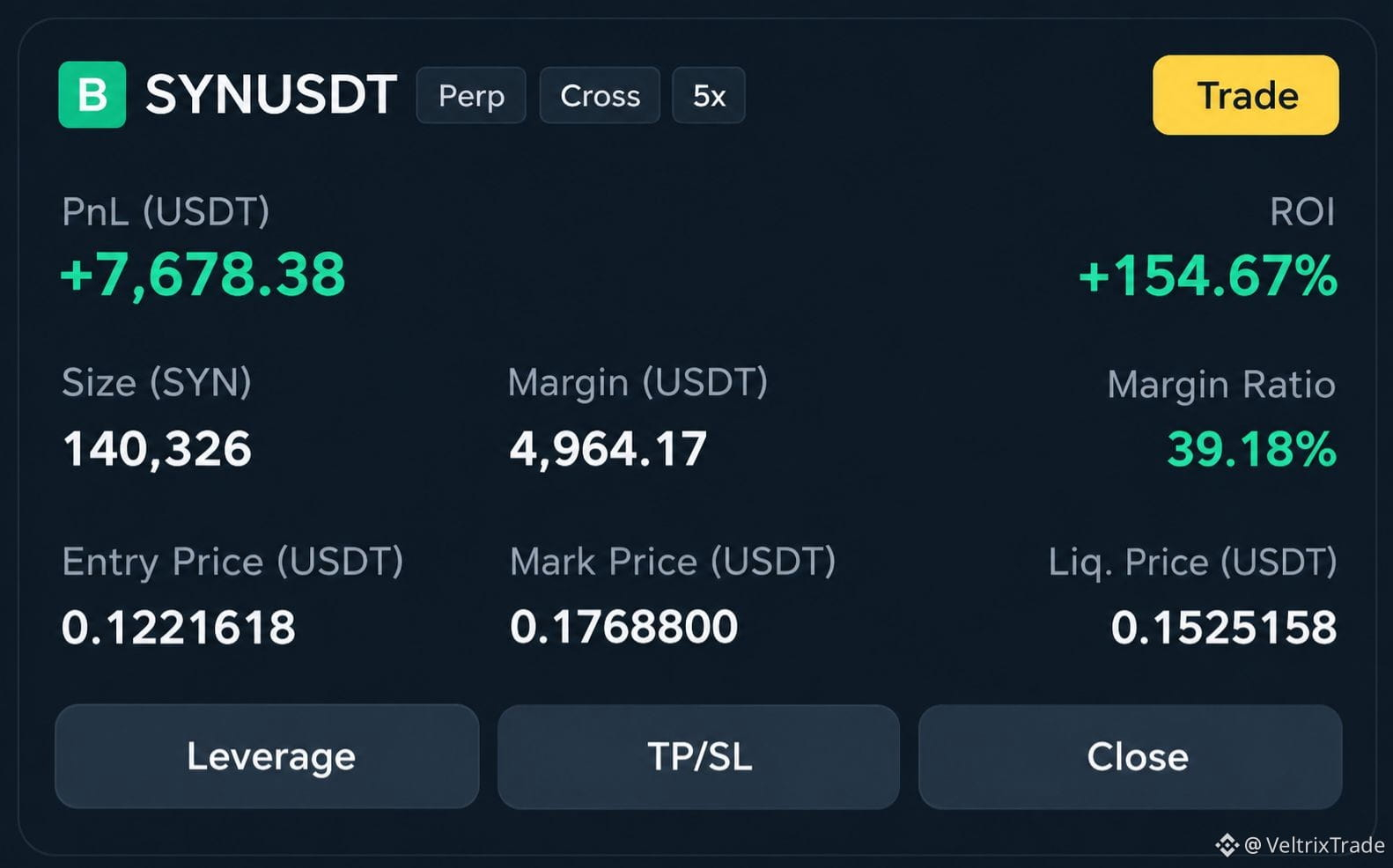Click the Liq. Price value 0.1525158
This screenshot has height=868, width=1393.
pos(1224,628)
